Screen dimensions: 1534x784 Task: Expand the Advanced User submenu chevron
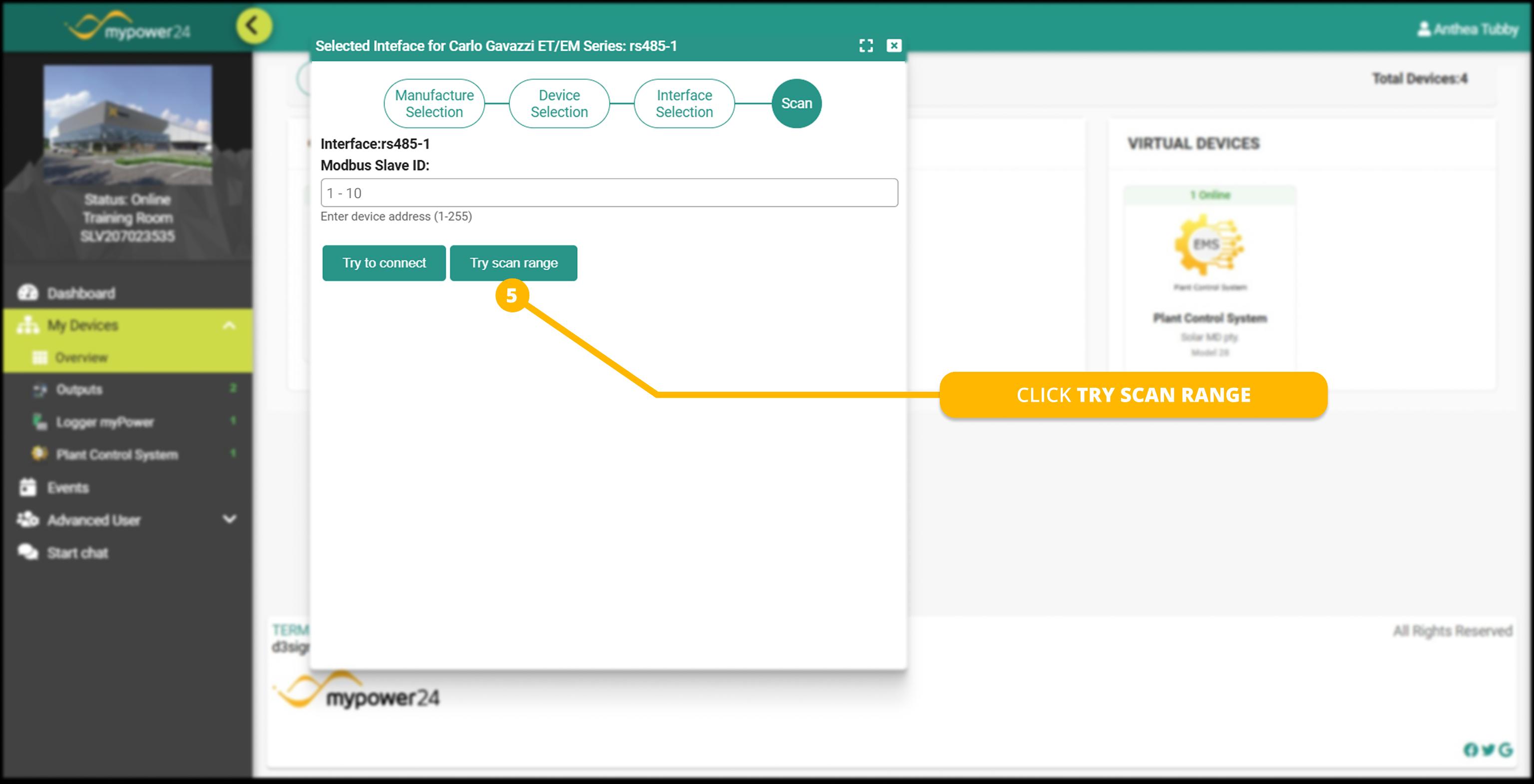click(x=229, y=520)
